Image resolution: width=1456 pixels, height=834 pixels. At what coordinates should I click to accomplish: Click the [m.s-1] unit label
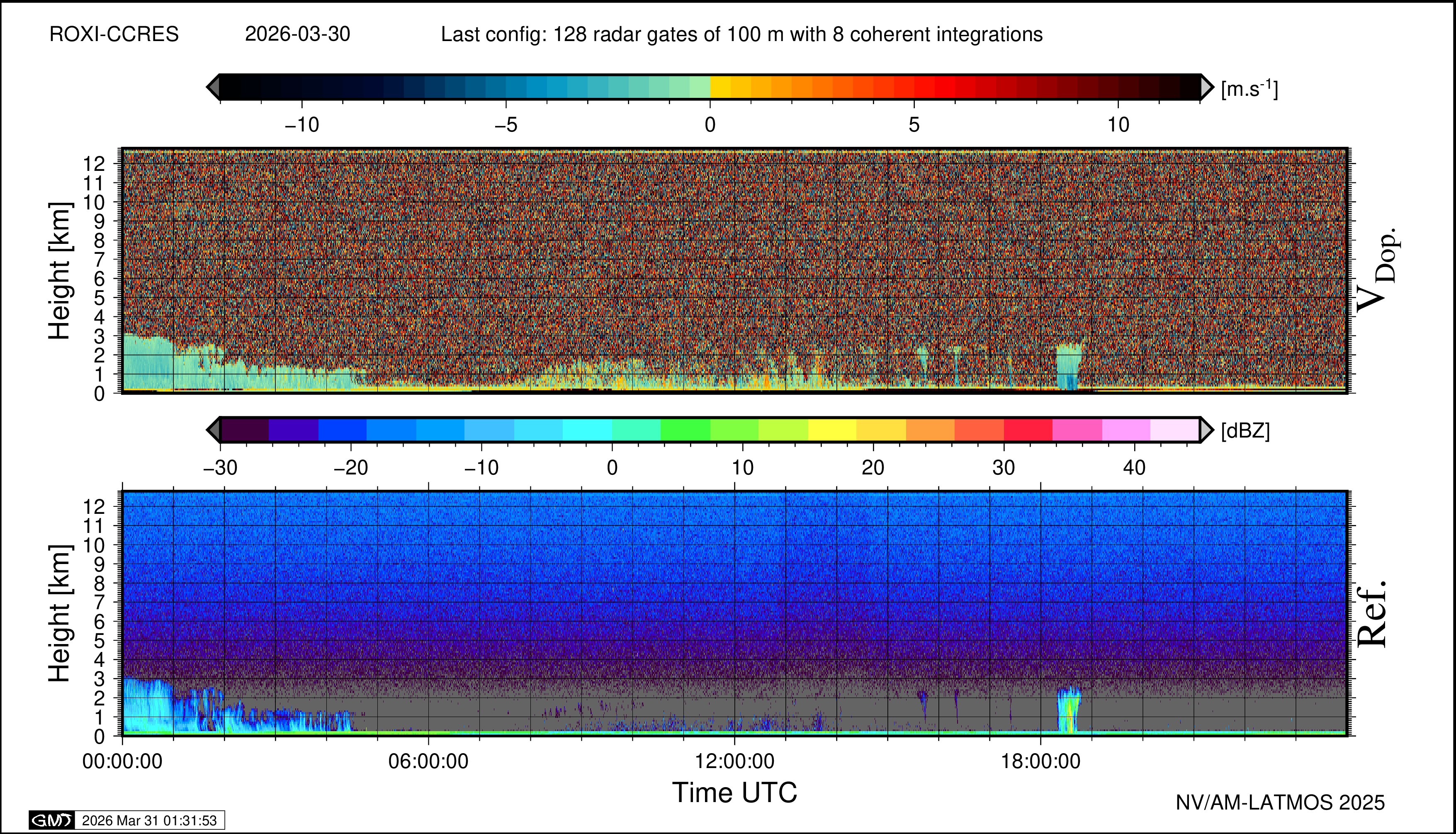coord(1249,89)
